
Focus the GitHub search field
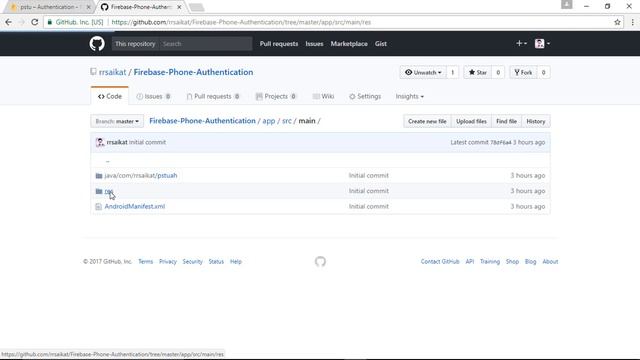pos(205,44)
